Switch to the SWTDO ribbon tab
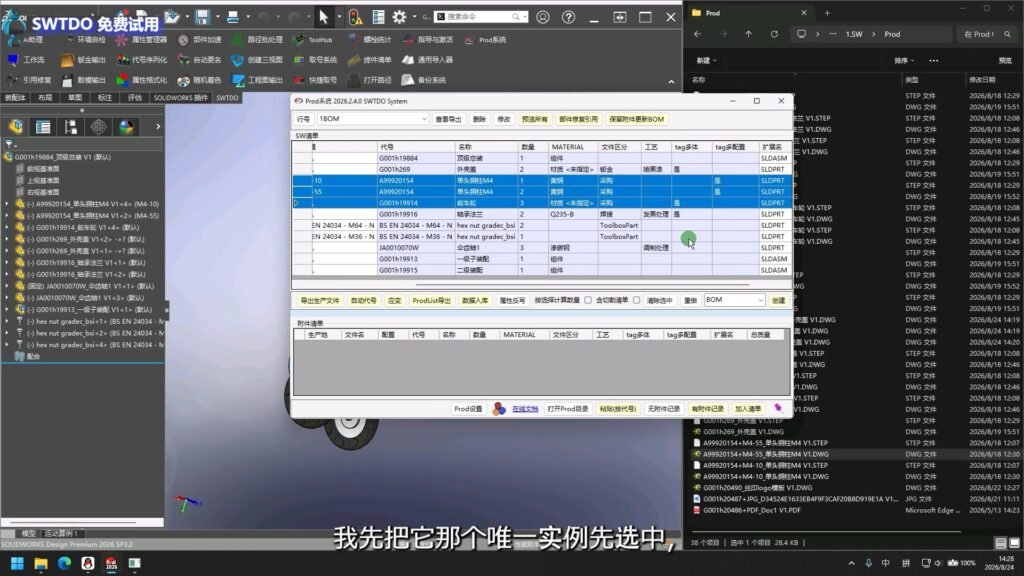Screen dimensions: 1024x576 pos(227,98)
